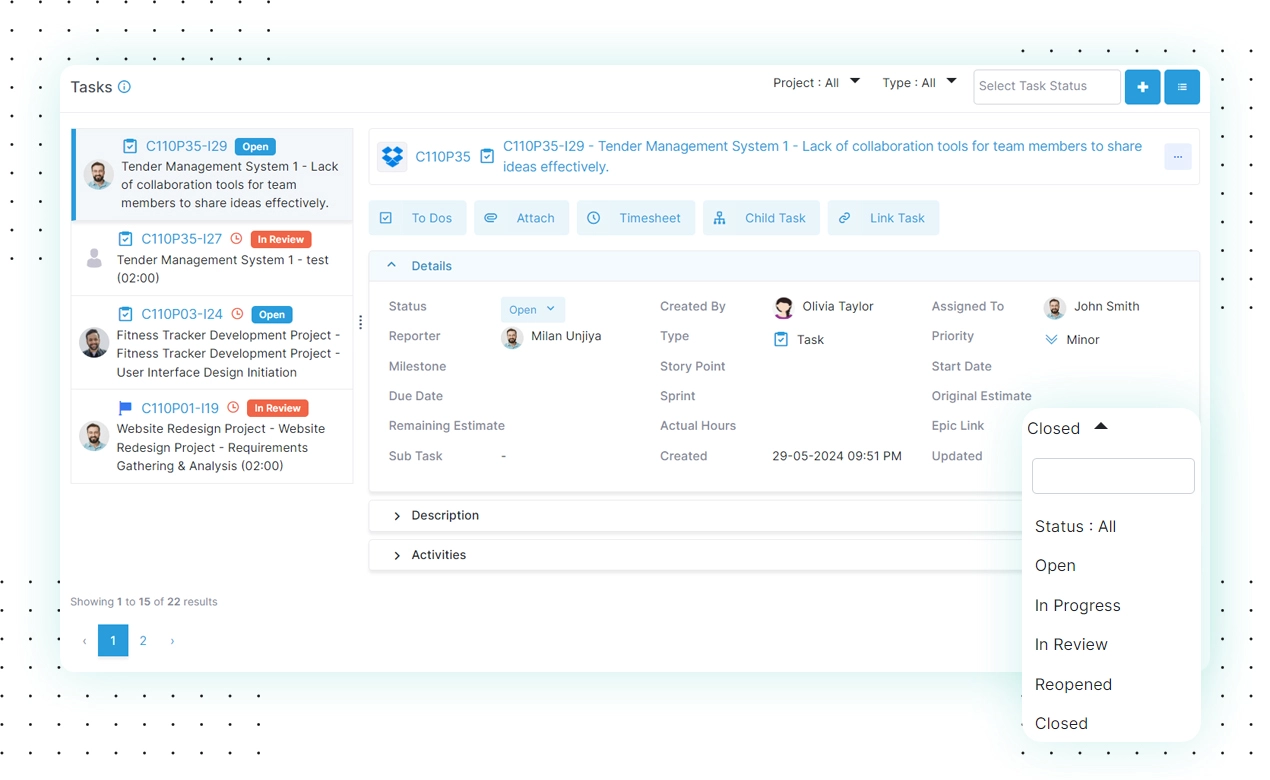
Task: Click the info icon next to Tasks heading
Action: pyautogui.click(x=124, y=87)
